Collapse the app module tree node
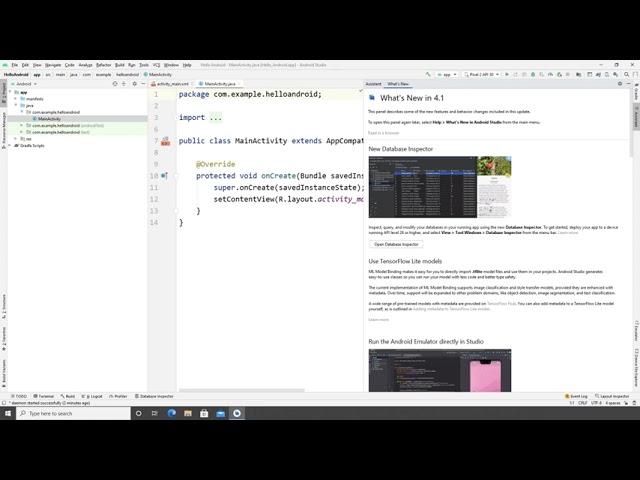 point(10,92)
